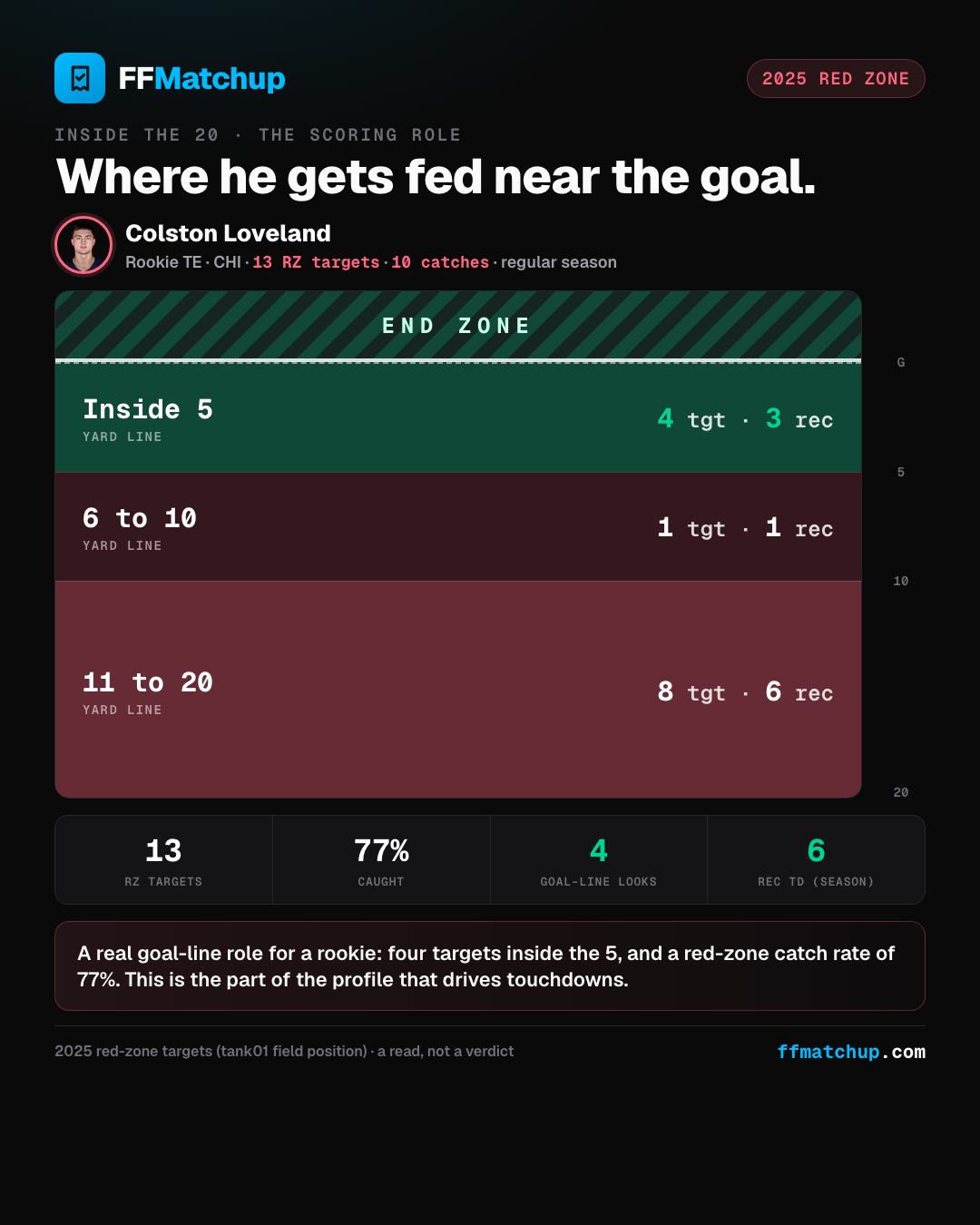The image size is (980, 1225).
Task: Click the 13 RZ TARGETS stat tile
Action: 164,860
